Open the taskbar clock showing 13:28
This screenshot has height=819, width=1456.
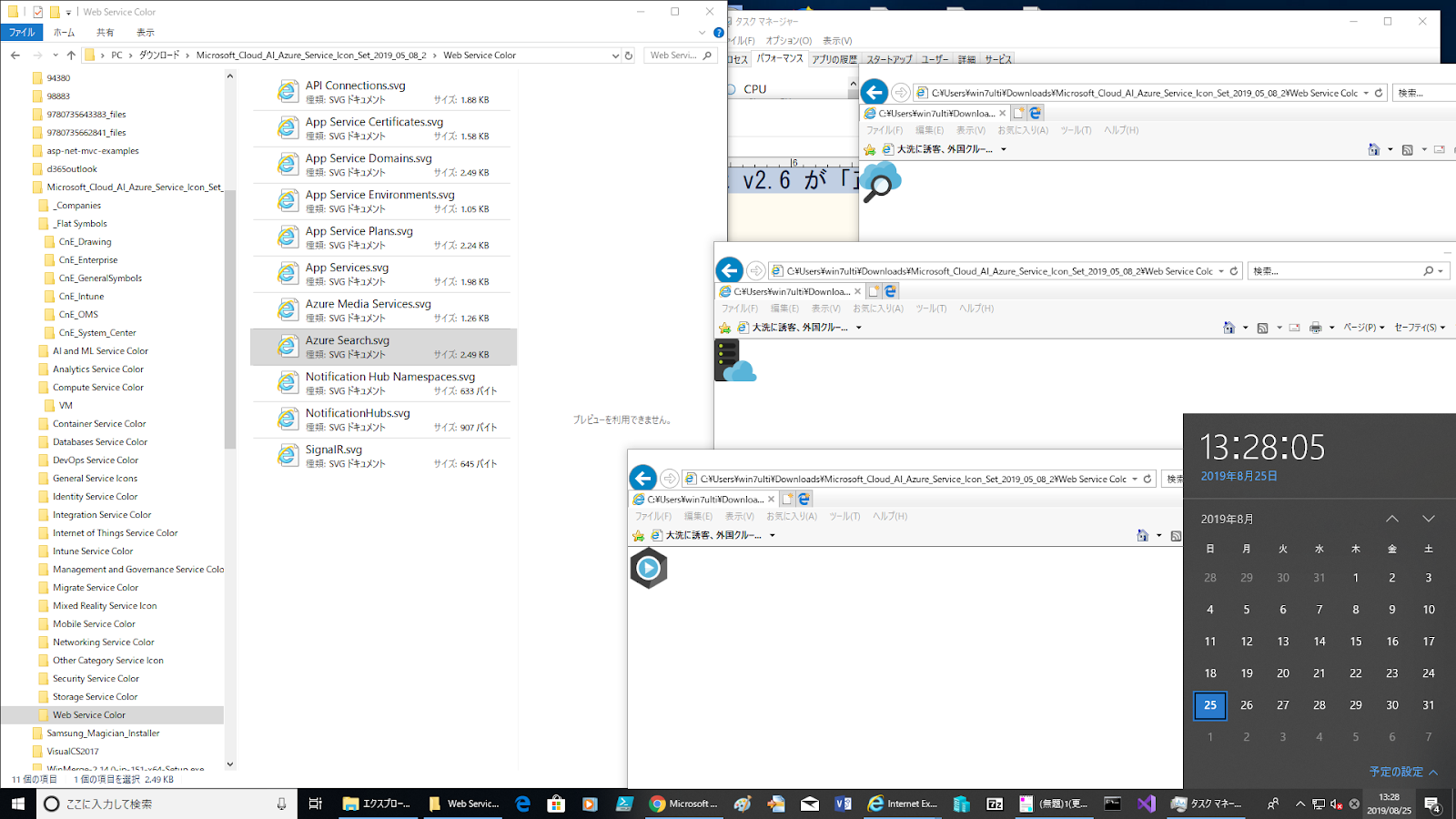pyautogui.click(x=1389, y=804)
